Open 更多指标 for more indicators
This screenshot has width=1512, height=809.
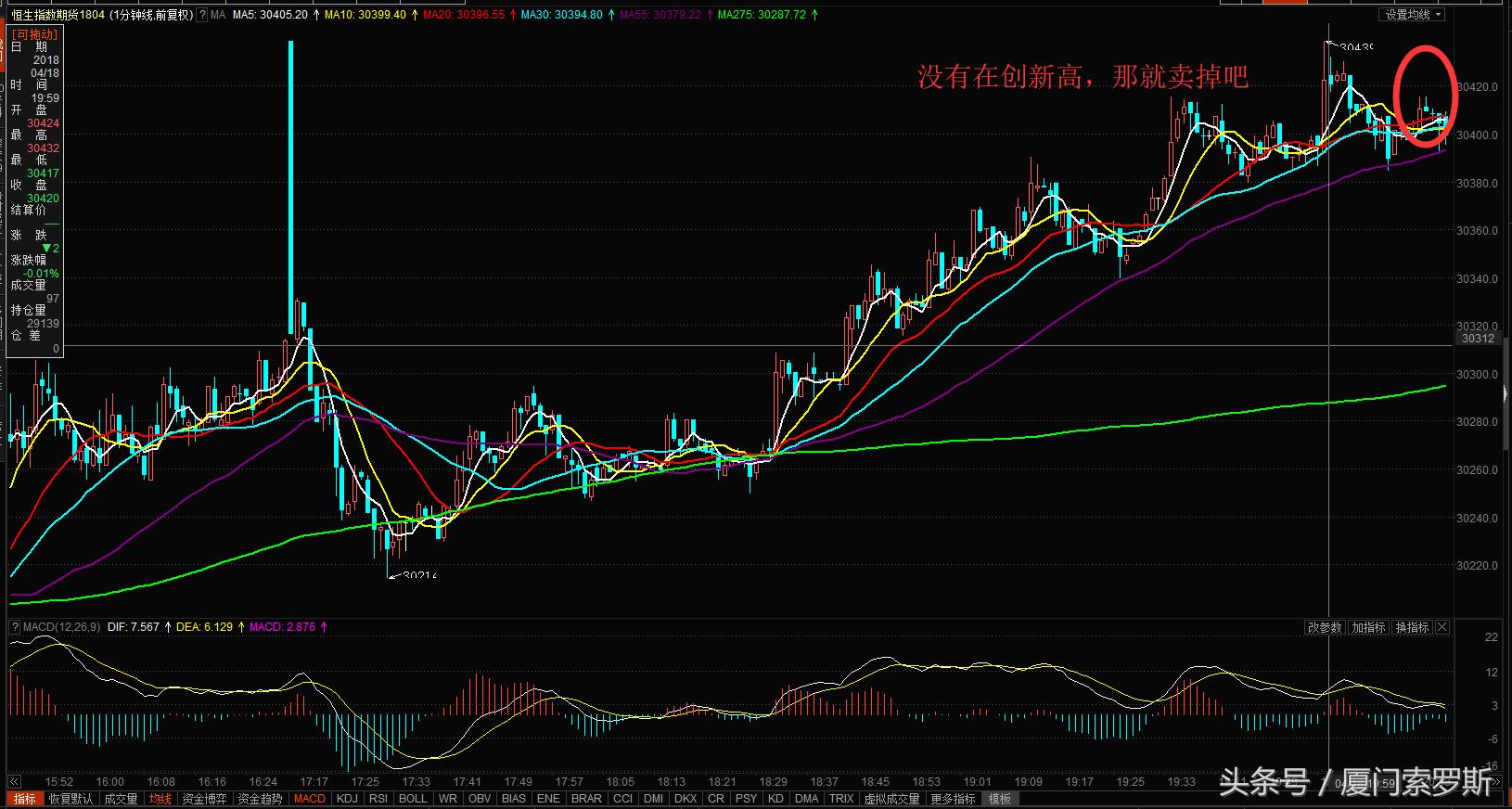coord(953,799)
